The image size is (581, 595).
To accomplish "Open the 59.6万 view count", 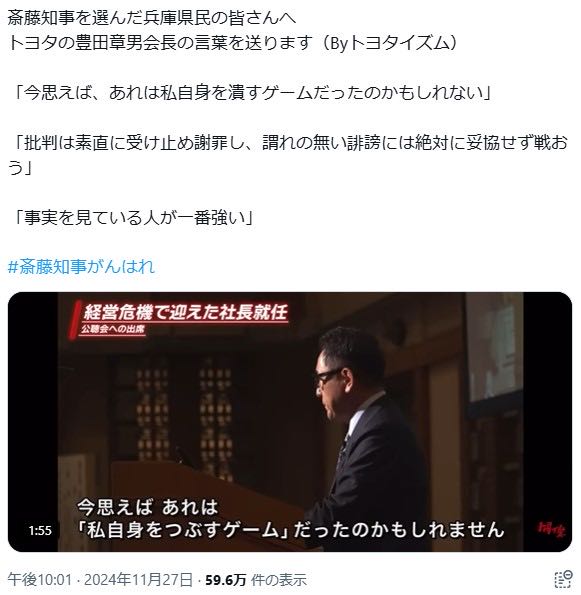I will pyautogui.click(x=226, y=579).
